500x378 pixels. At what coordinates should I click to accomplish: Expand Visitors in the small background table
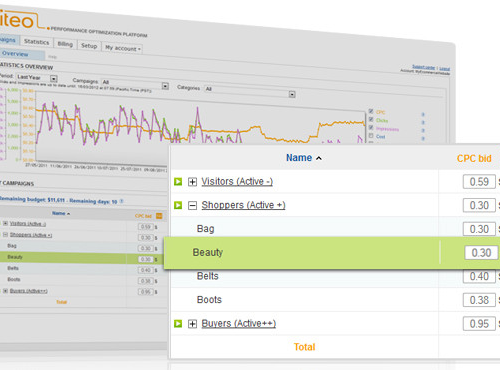point(5,223)
